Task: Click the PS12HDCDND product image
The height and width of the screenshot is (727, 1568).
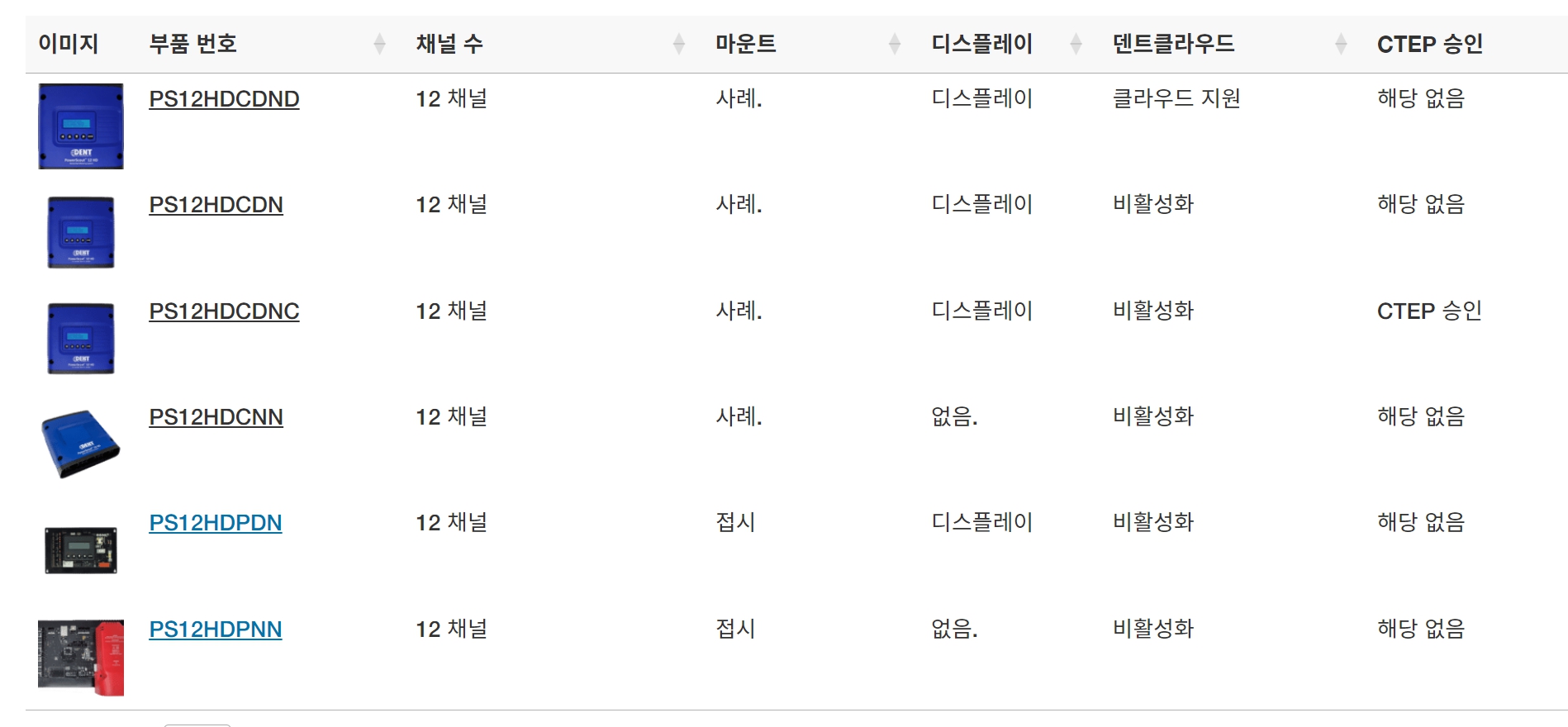Action: [81, 126]
